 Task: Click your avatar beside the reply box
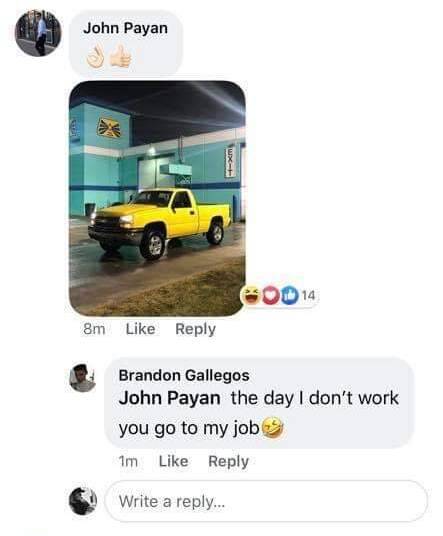[83, 501]
